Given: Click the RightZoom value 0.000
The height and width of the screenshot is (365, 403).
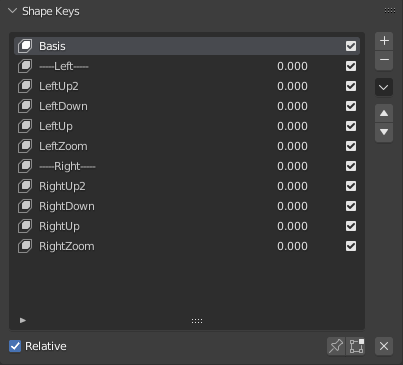Looking at the screenshot, I should pyautogui.click(x=292, y=246).
